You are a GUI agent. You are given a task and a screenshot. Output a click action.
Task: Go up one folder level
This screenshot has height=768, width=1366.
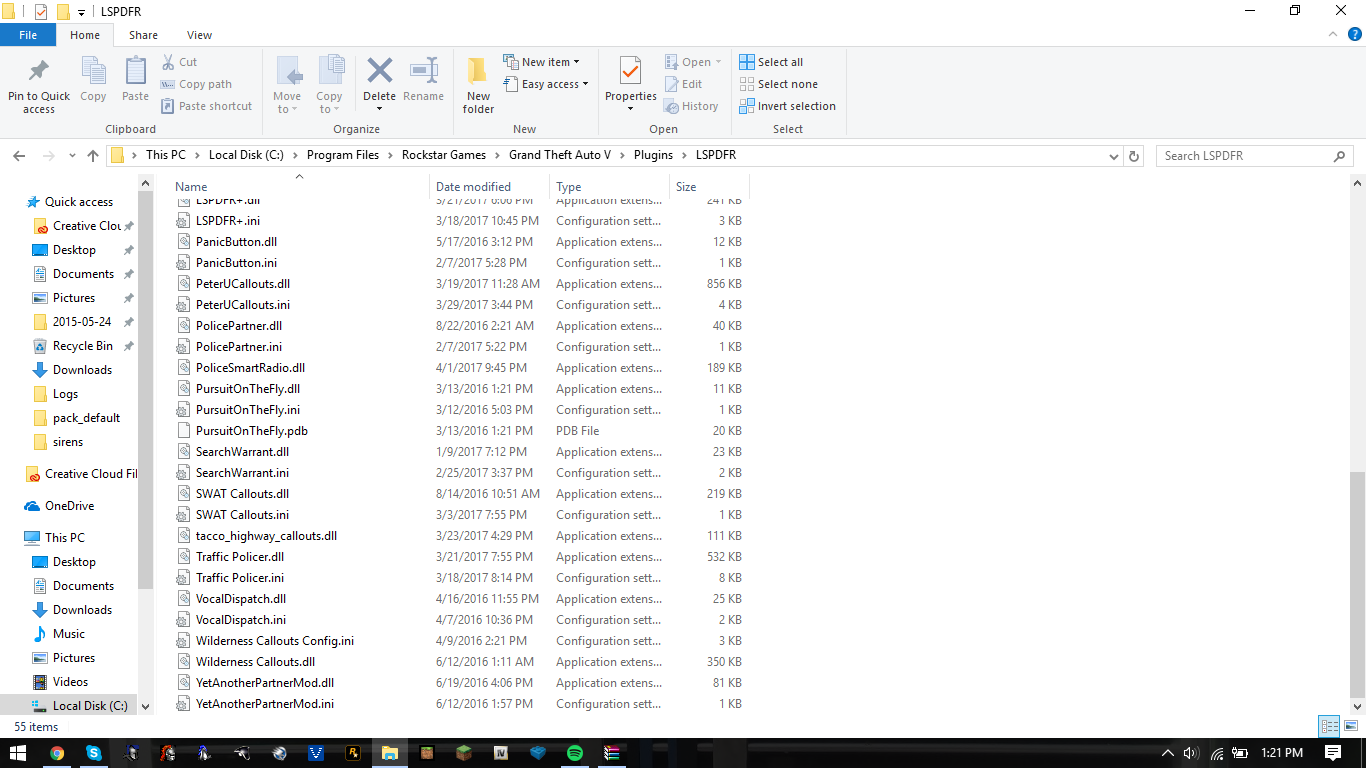coord(93,156)
